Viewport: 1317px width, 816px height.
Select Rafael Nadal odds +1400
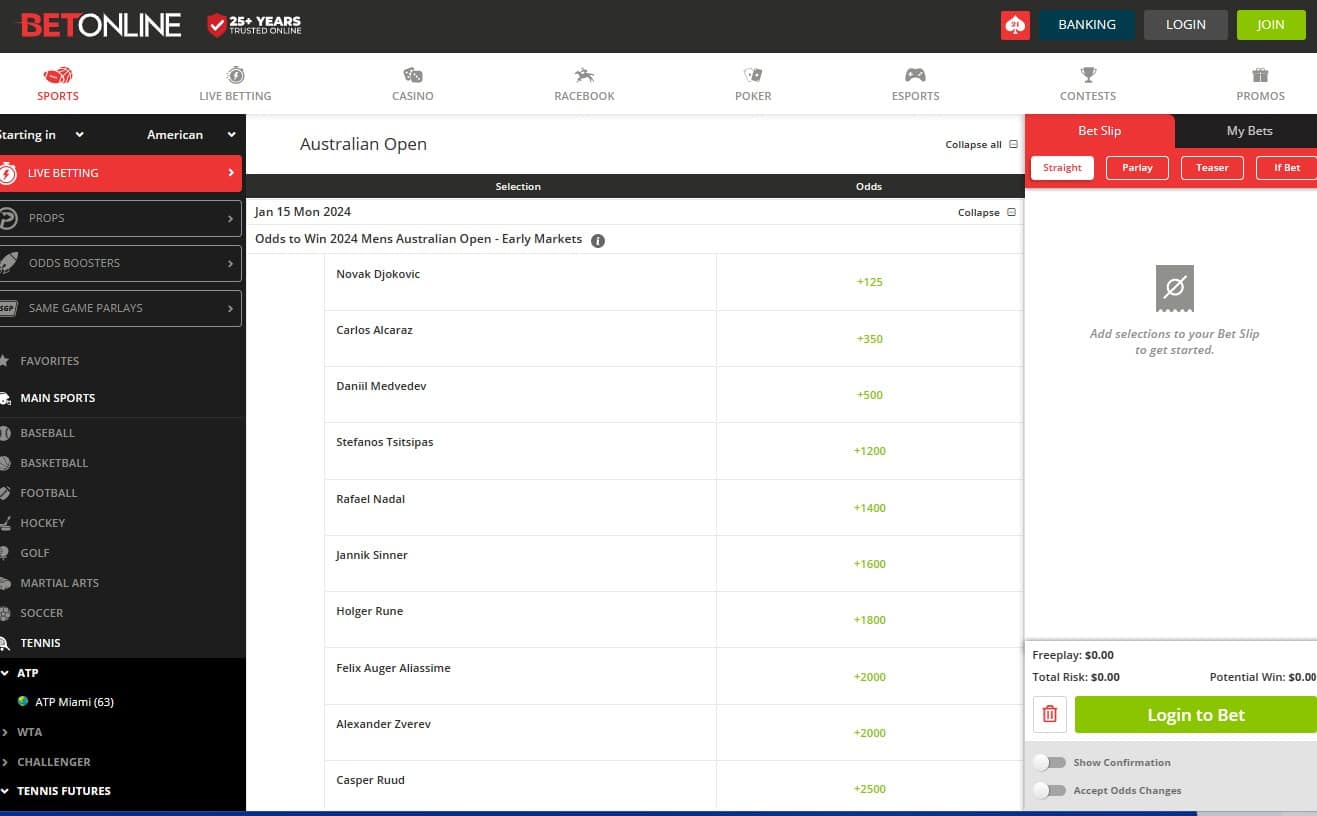(x=870, y=508)
